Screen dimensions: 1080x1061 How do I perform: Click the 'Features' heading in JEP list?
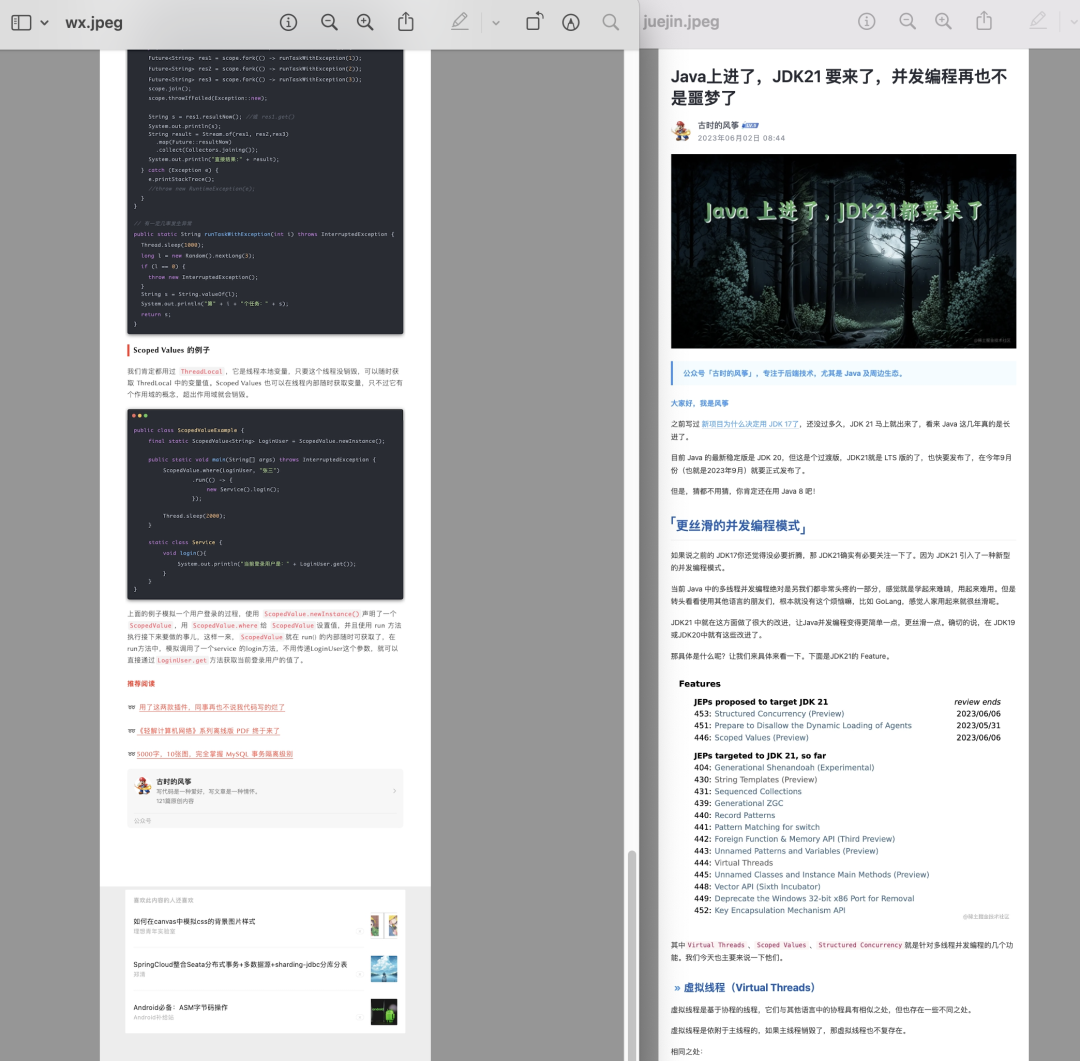point(700,684)
